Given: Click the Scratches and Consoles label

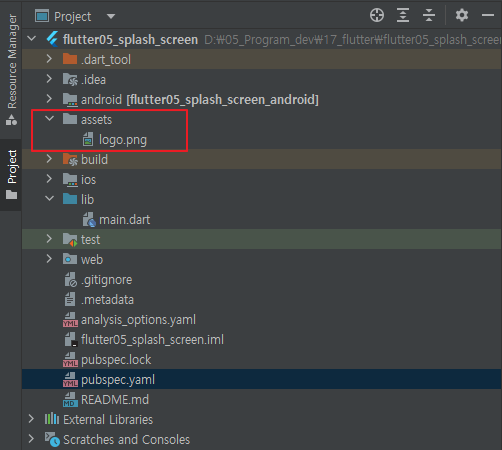Looking at the screenshot, I should click(126, 440).
